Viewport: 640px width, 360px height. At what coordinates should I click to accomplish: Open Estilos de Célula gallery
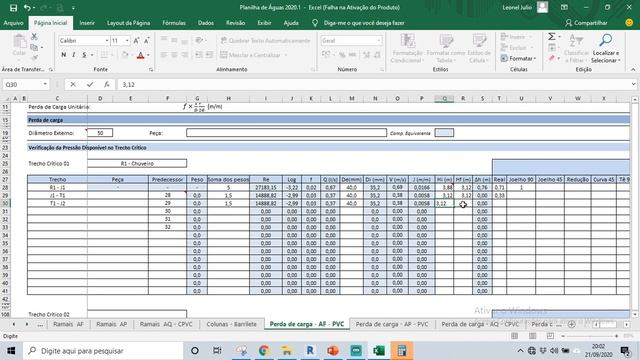click(478, 48)
